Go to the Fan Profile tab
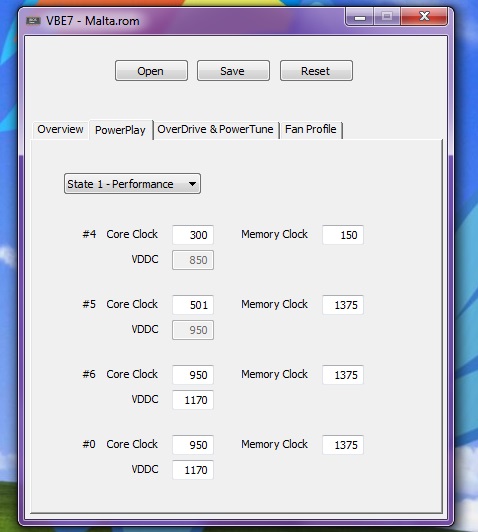Image resolution: width=478 pixels, height=532 pixels. click(x=311, y=129)
